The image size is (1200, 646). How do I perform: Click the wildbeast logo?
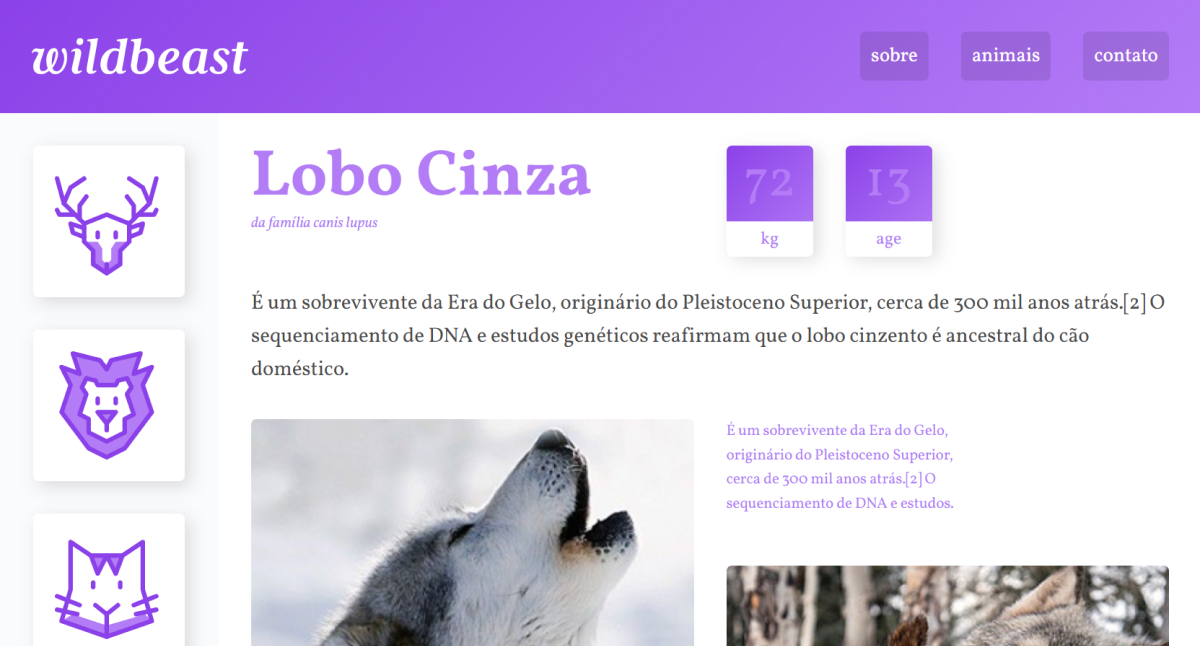click(140, 57)
